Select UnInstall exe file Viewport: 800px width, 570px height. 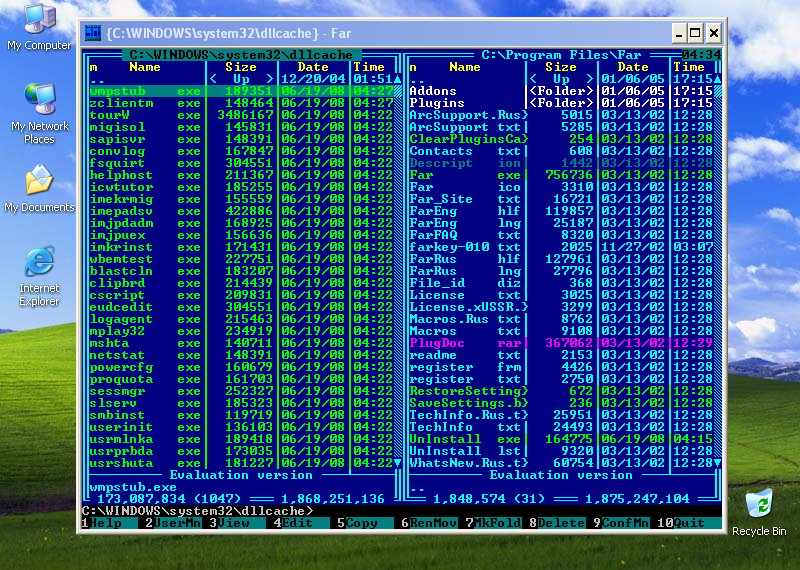[561, 439]
